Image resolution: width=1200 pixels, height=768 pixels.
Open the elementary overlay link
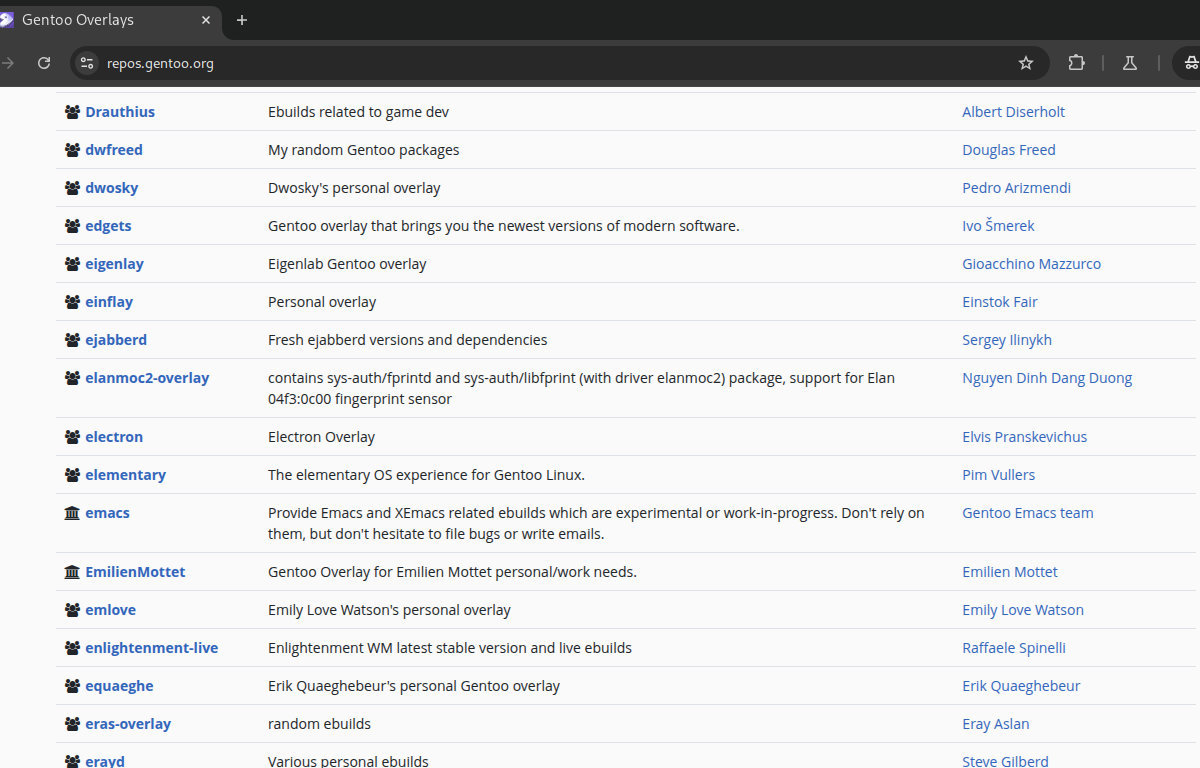(125, 475)
